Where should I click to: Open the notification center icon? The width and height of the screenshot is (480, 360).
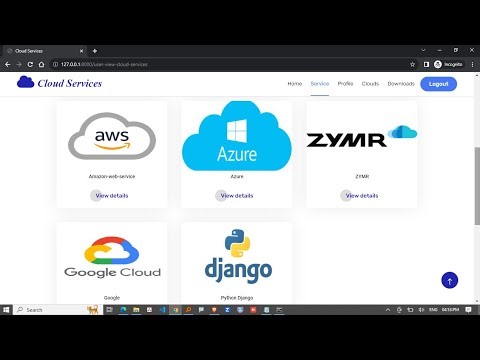(x=468, y=310)
